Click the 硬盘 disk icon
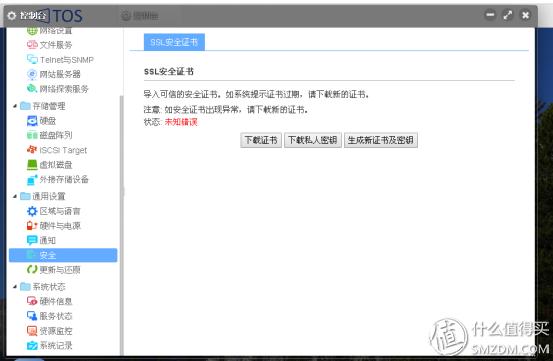553x361 pixels. (x=32, y=121)
